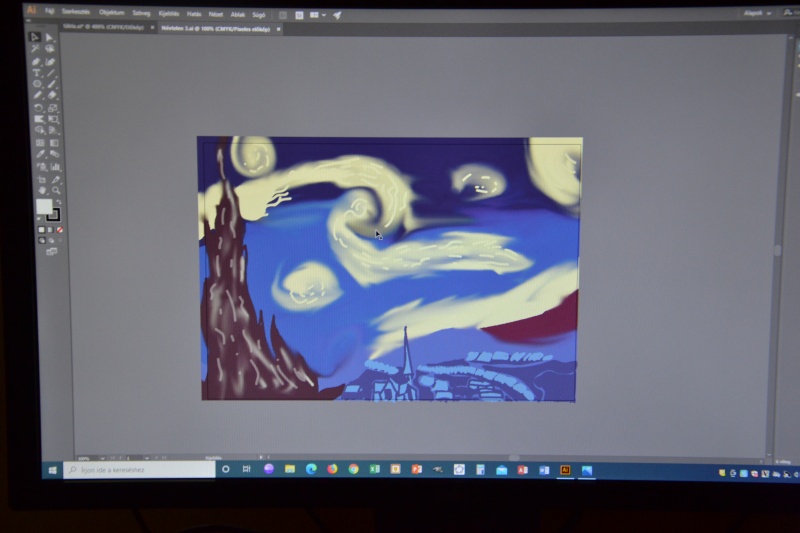Screen dimensions: 800x533
Task: Open the Ablak menu
Action: [238, 15]
